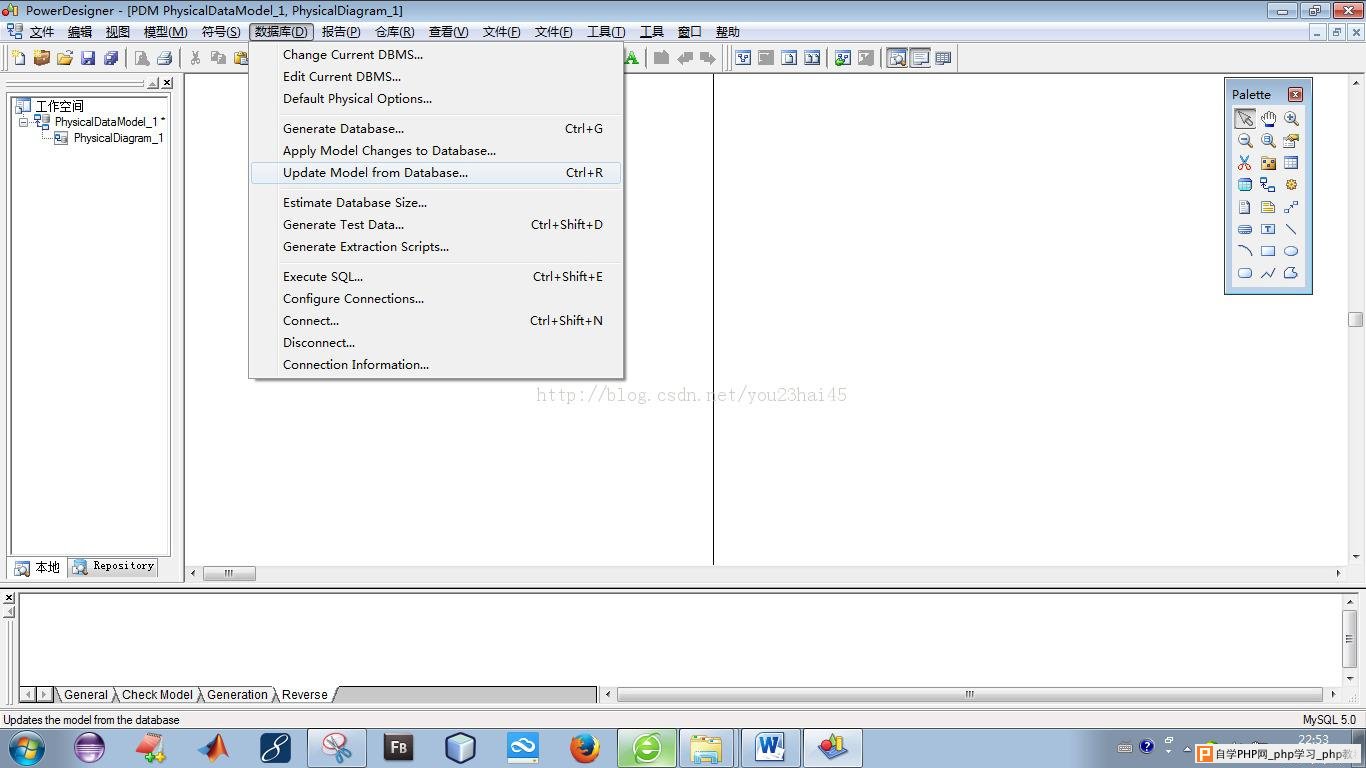Image resolution: width=1366 pixels, height=768 pixels.
Task: Click the Print Preview toolbar icon
Action: point(142,58)
